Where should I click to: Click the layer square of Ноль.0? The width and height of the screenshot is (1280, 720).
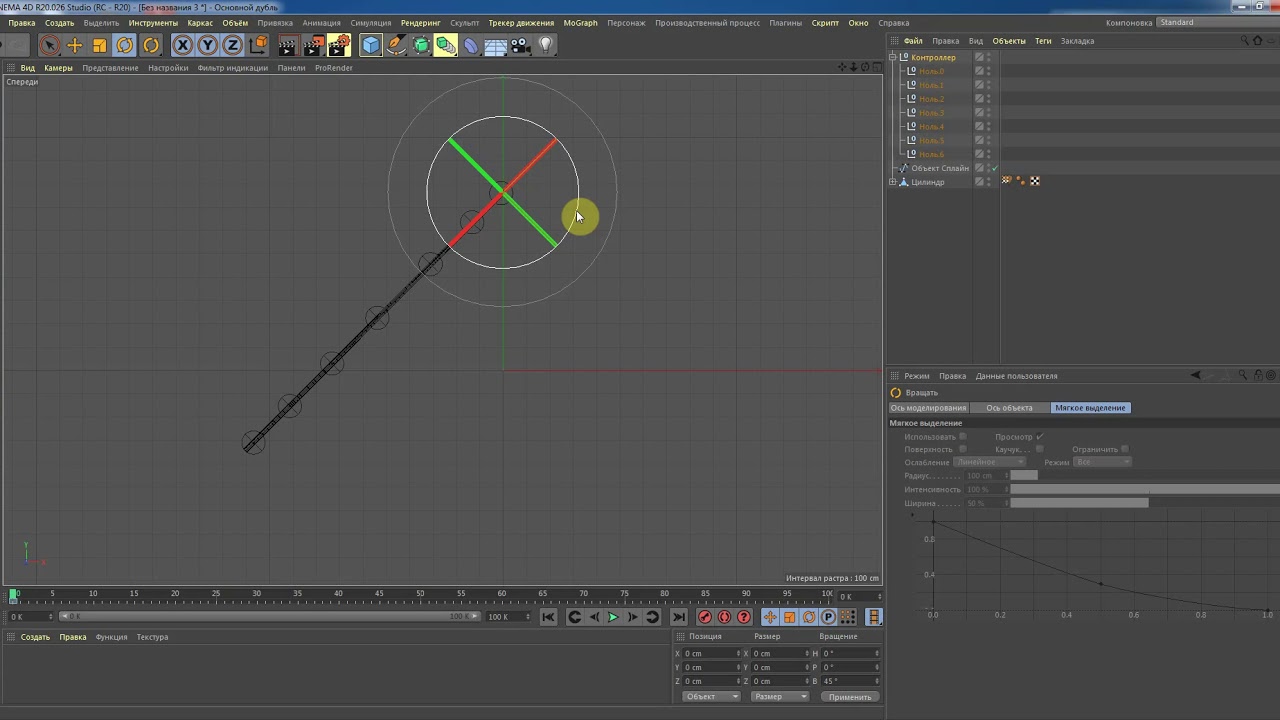(979, 71)
